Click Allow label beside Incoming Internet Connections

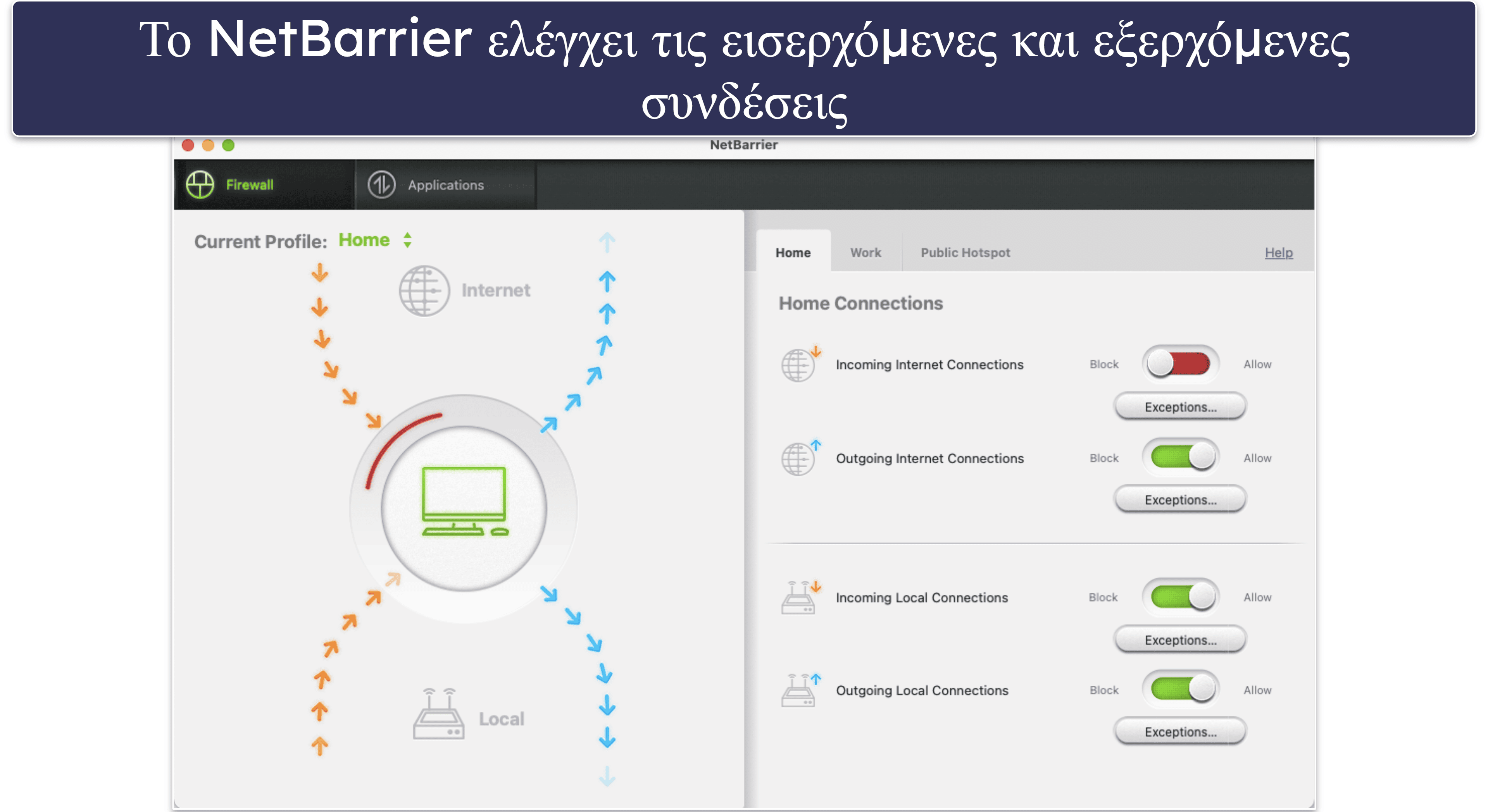click(x=1257, y=365)
